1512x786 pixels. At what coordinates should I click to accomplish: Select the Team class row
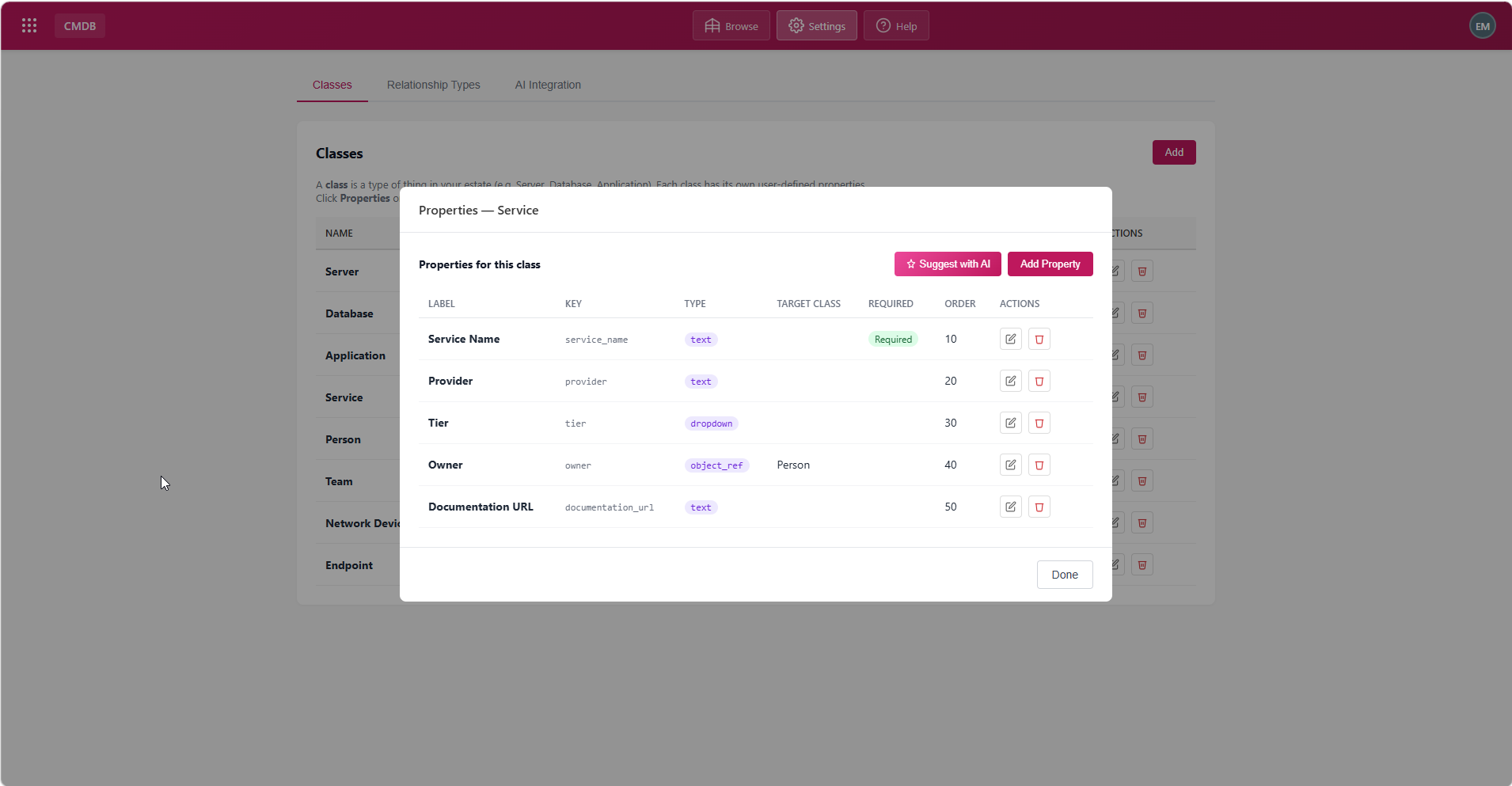[x=358, y=481]
